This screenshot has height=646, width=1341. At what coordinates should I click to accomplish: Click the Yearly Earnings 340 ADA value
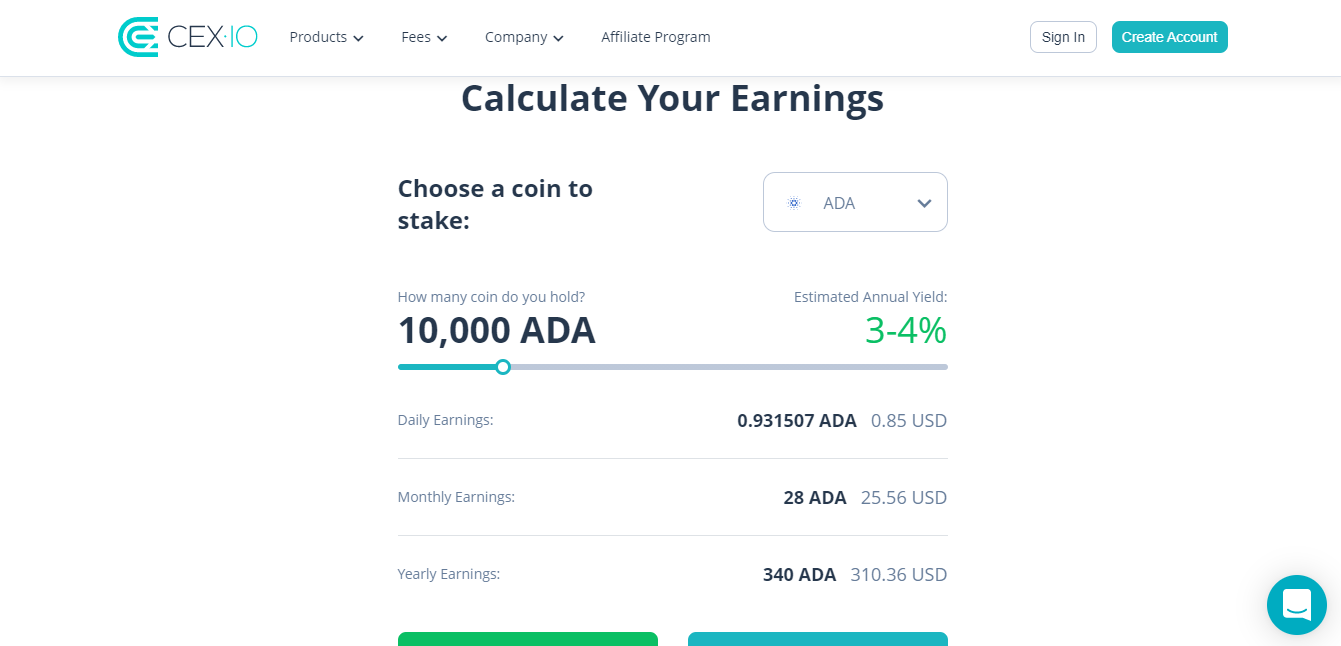click(799, 575)
